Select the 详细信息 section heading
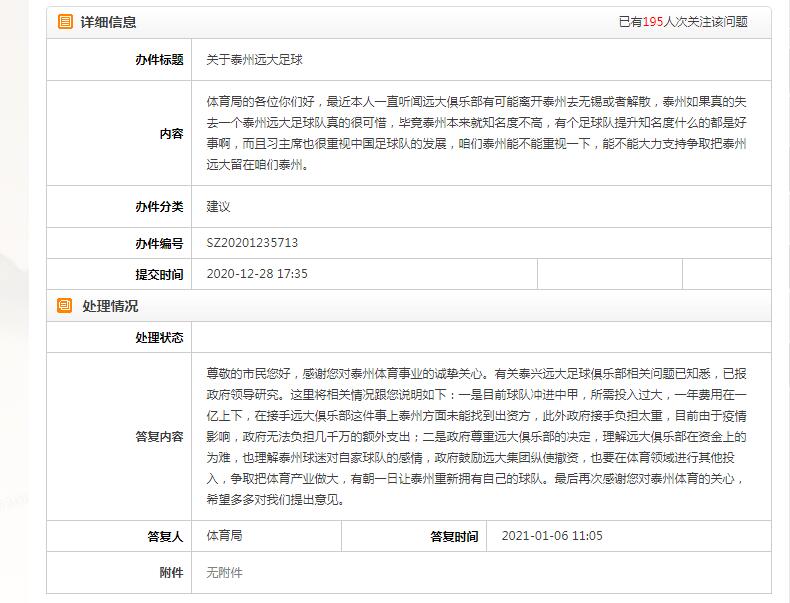Viewport: 790px width, 603px height. pyautogui.click(x=108, y=22)
